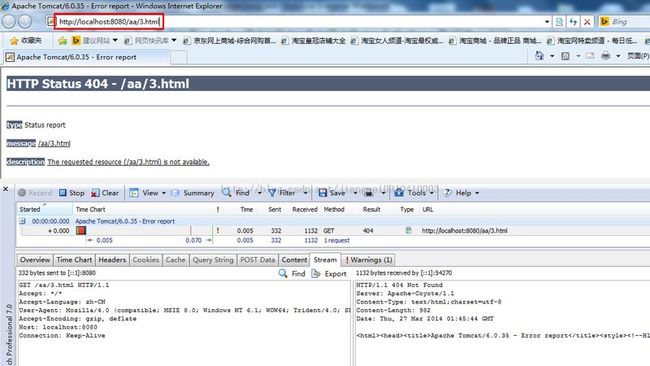The height and width of the screenshot is (366, 650).
Task: Open the Favorites star button
Action: 26,40
